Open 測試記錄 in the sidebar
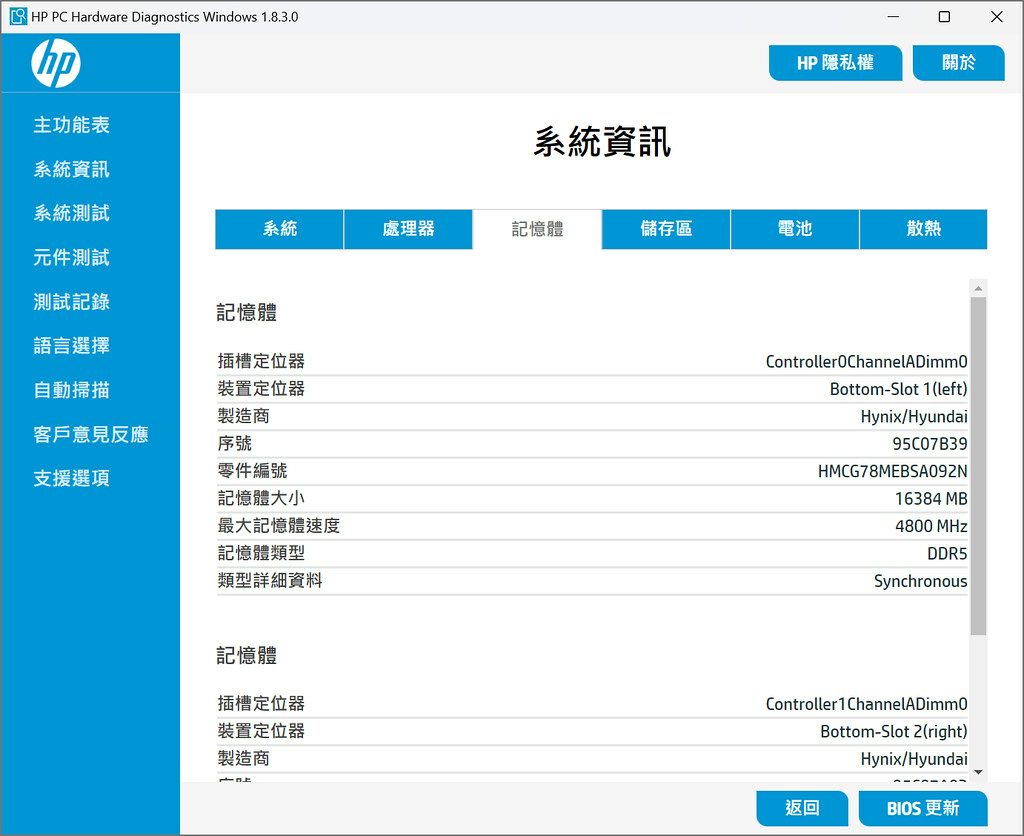The height and width of the screenshot is (836, 1024). click(72, 302)
